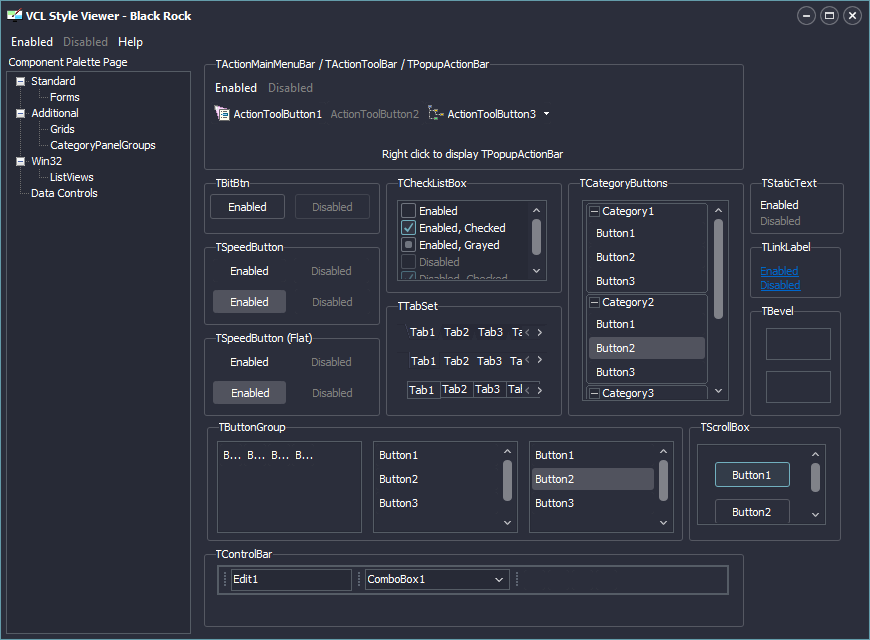Click the Edit1 control bar grip handle
Image resolution: width=870 pixels, height=640 pixels.
click(x=225, y=579)
